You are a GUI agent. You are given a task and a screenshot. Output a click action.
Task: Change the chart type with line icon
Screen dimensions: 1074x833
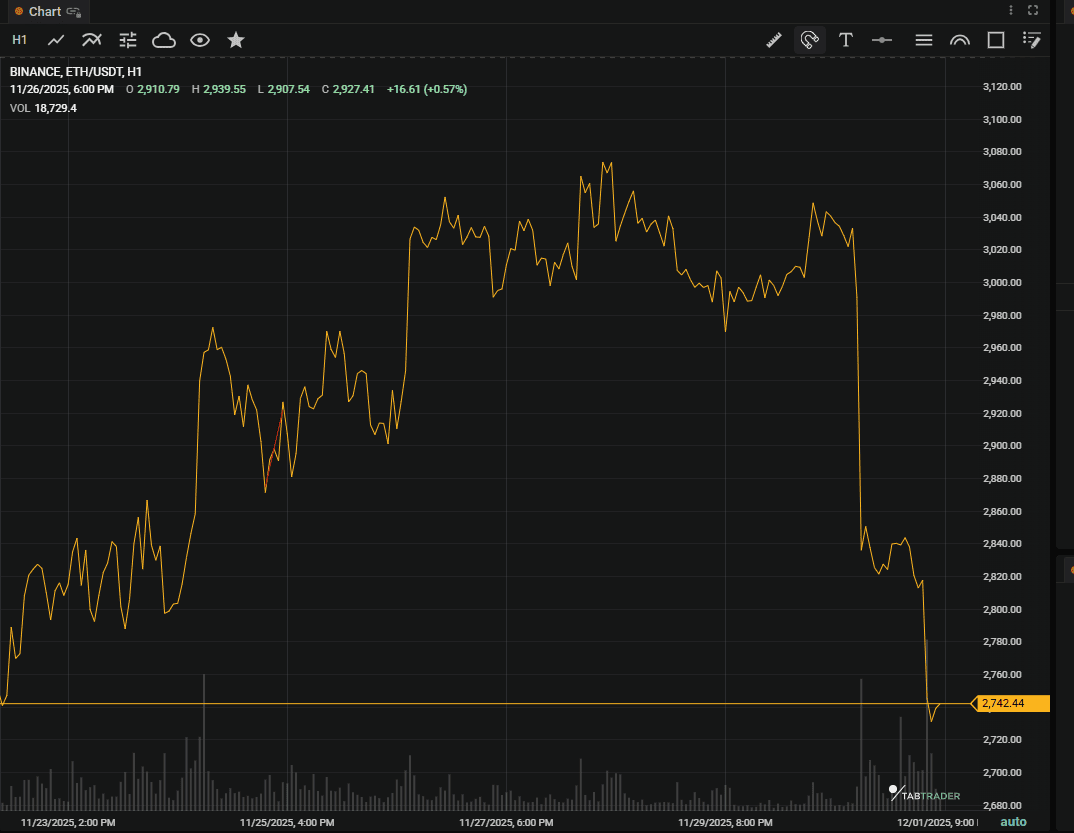coord(57,40)
